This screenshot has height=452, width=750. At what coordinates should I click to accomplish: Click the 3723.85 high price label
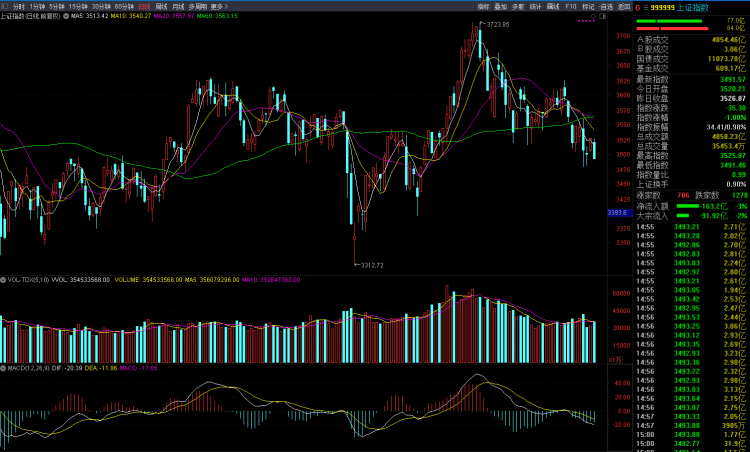click(x=497, y=24)
